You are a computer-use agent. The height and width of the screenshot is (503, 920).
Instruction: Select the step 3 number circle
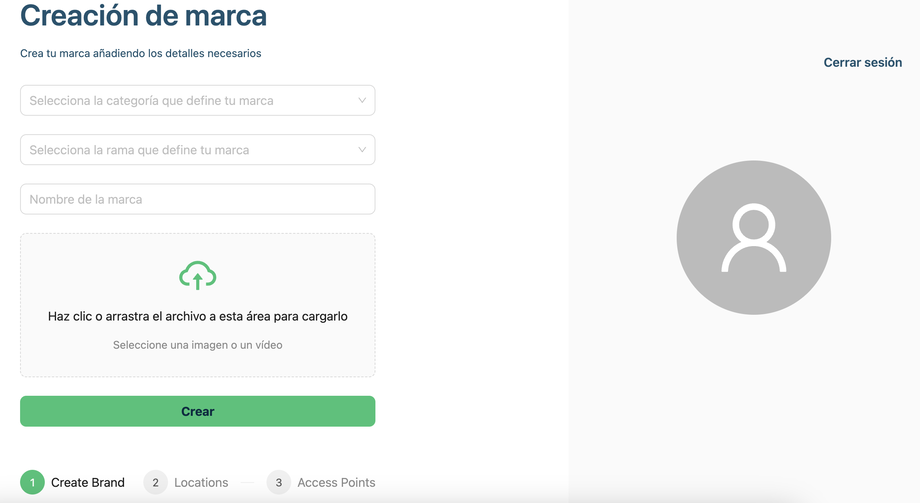pyautogui.click(x=279, y=482)
